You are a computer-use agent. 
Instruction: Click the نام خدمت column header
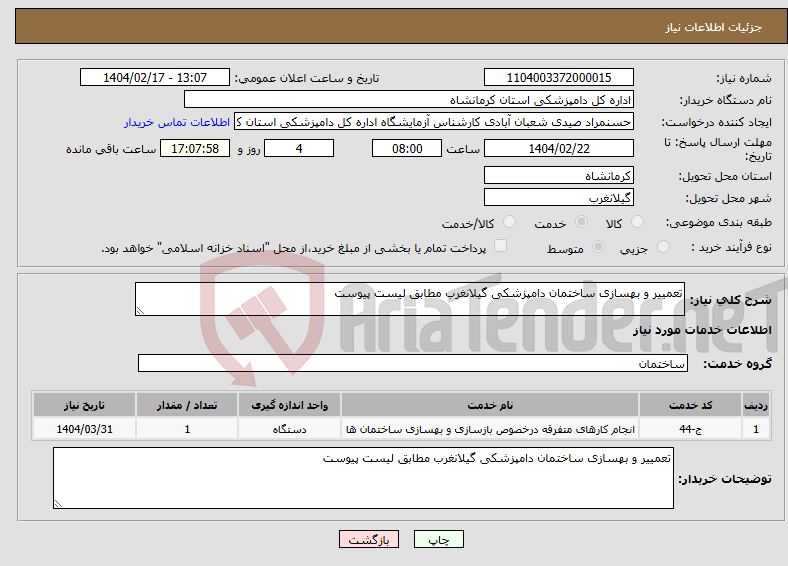(x=490, y=405)
